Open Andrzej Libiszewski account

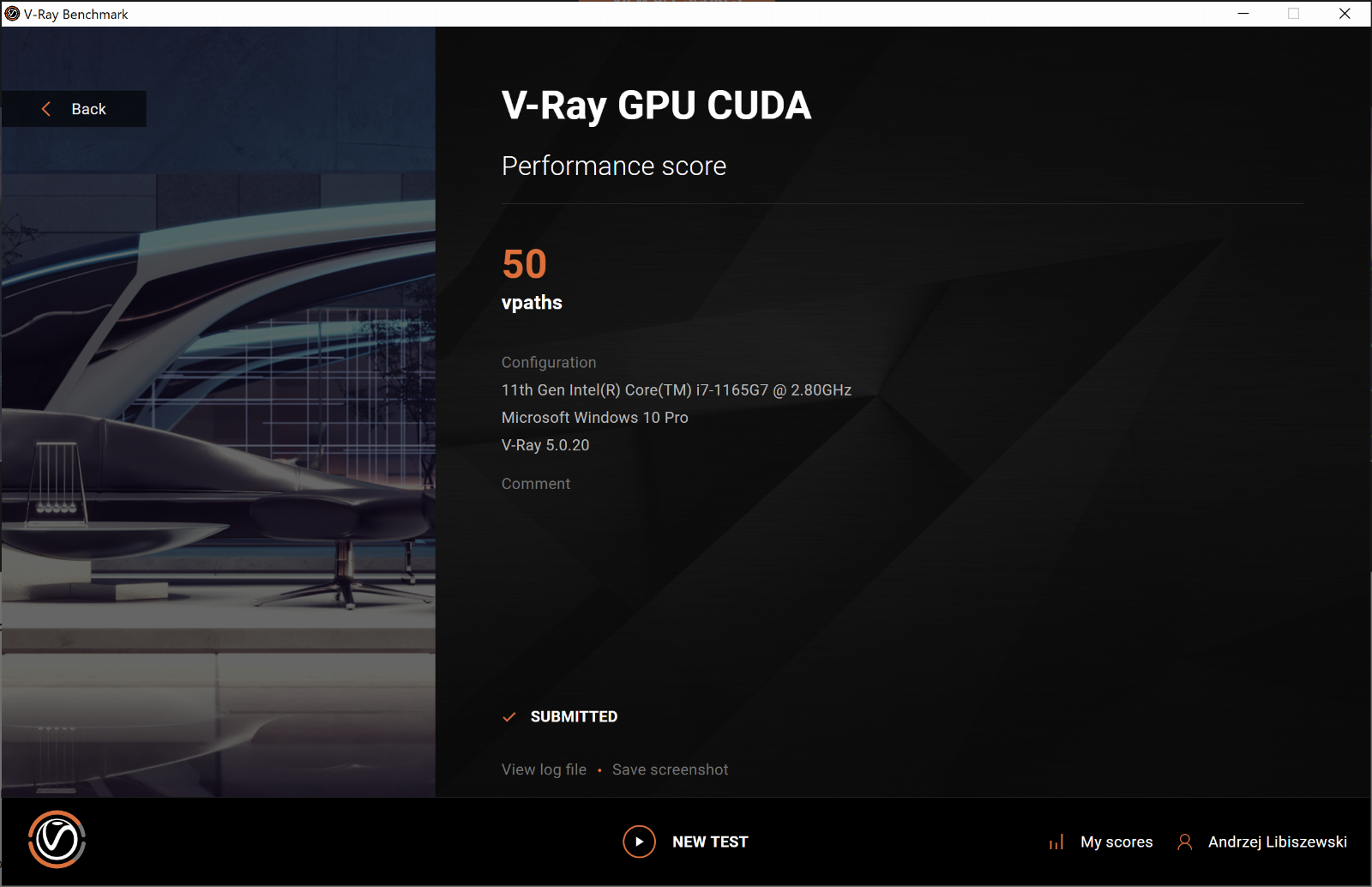[x=1278, y=842]
